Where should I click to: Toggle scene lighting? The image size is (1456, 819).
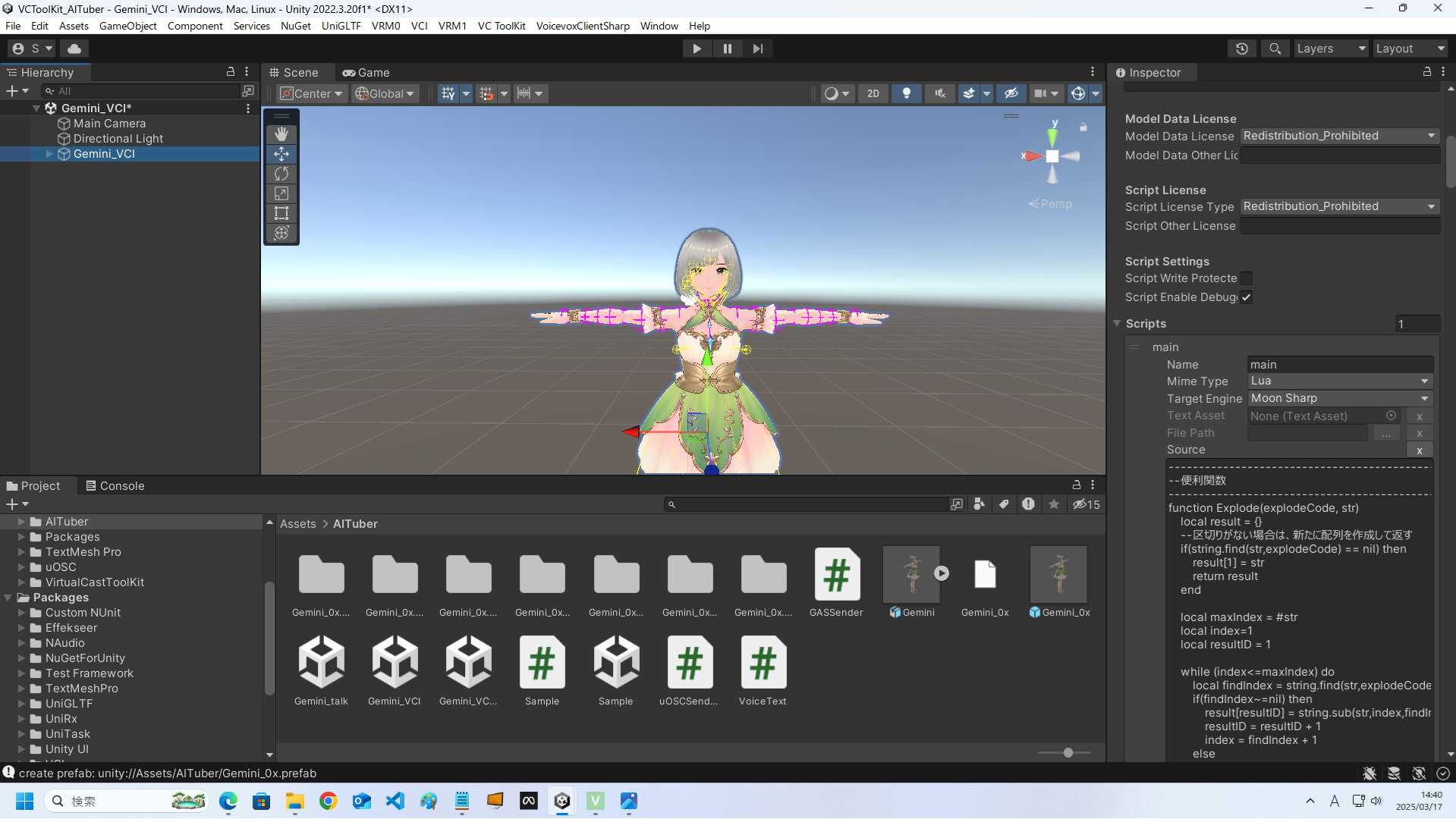pyautogui.click(x=906, y=93)
